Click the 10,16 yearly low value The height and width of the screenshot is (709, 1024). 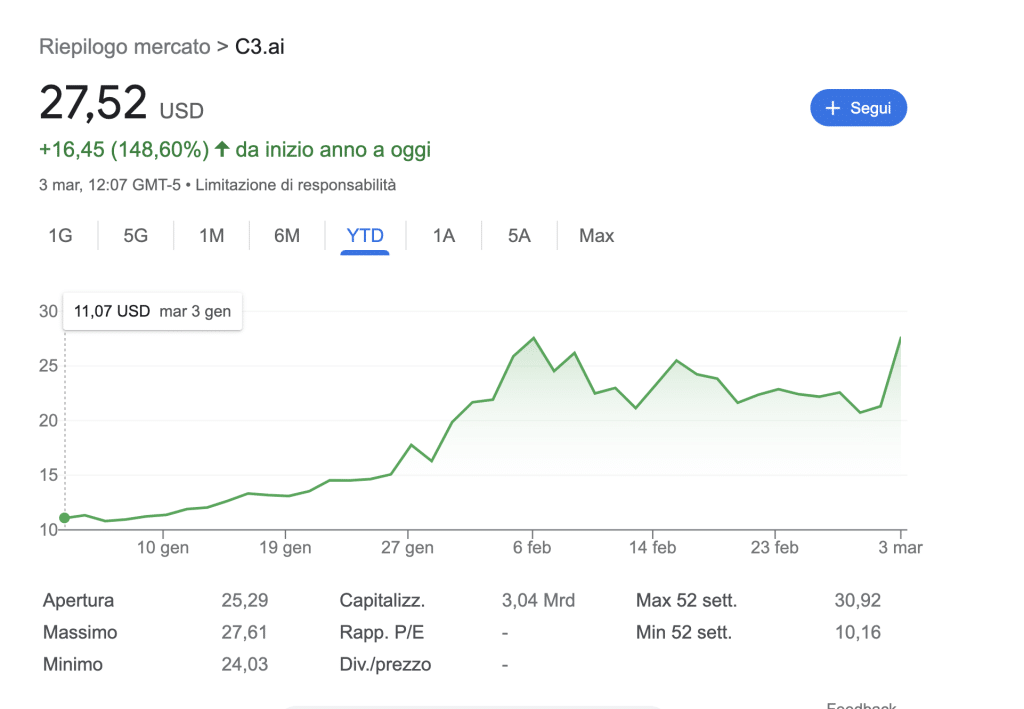tap(858, 633)
